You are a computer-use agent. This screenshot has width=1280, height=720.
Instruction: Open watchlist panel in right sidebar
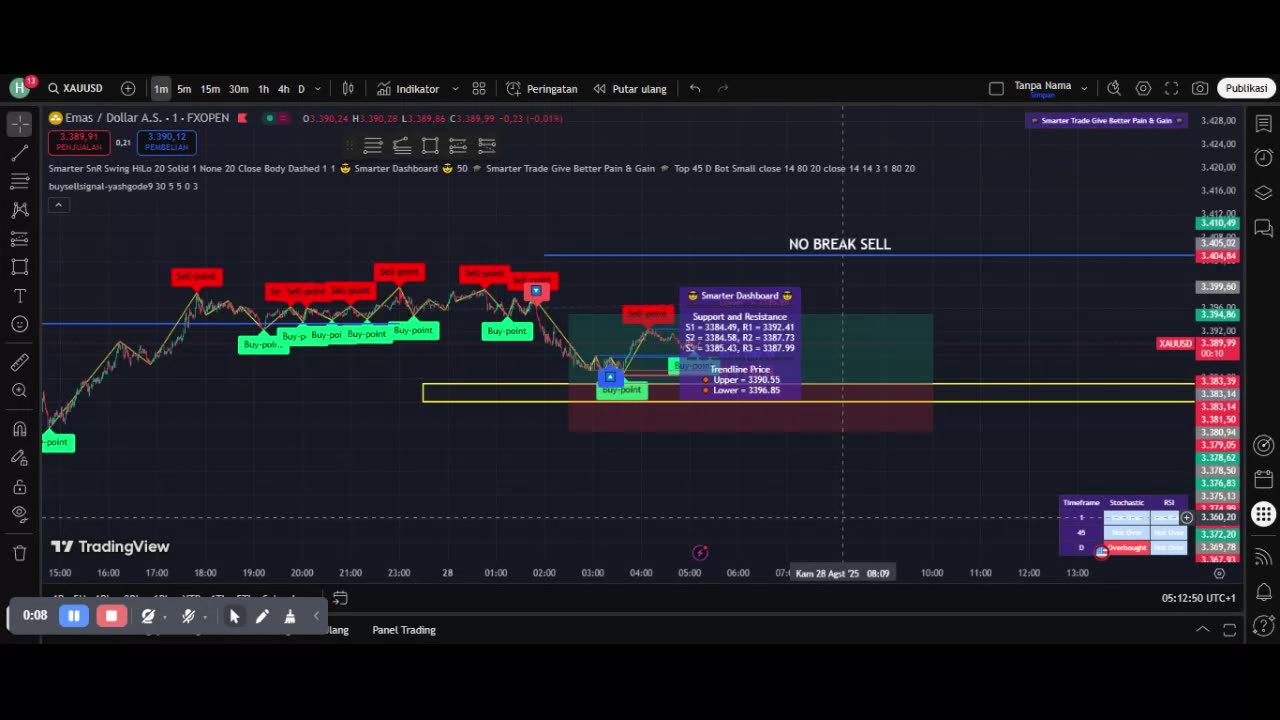[x=1264, y=125]
